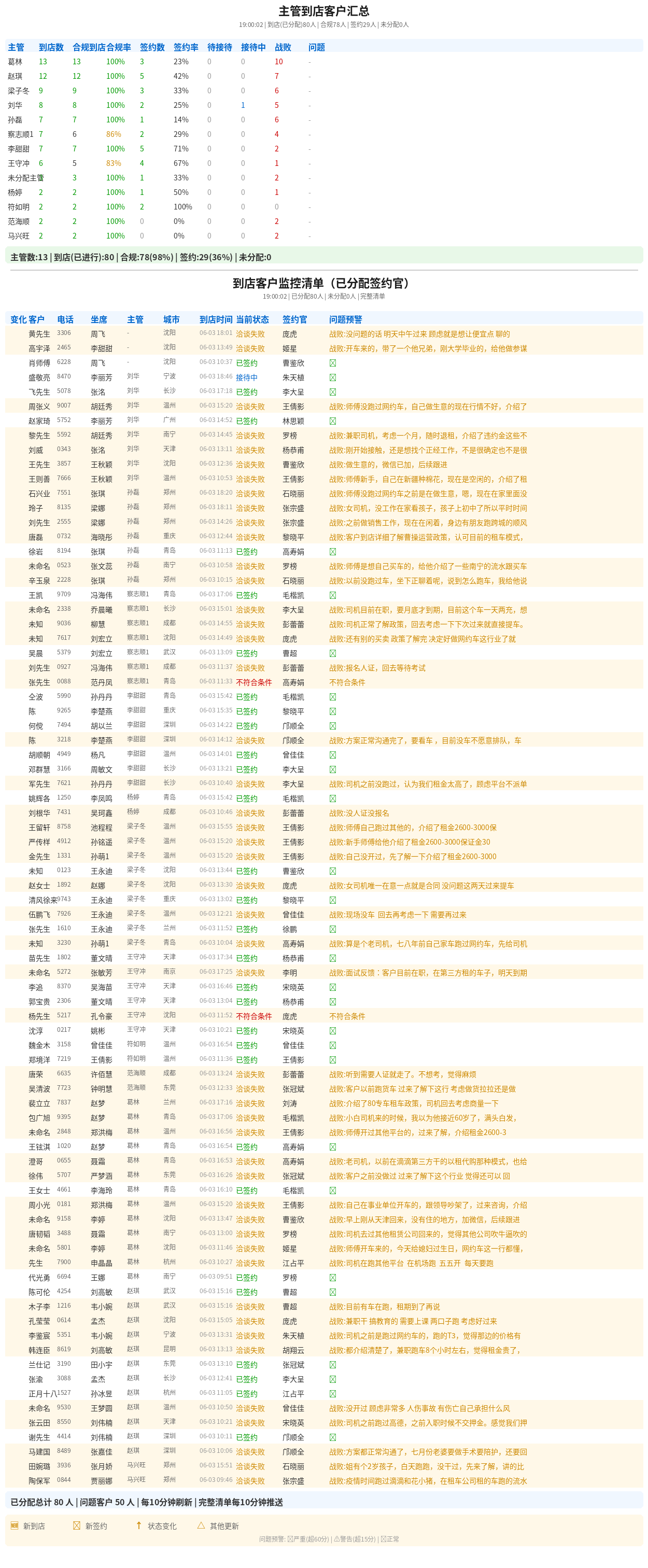This screenshot has width=648, height=1568.
Task: Click the 问题预警 legend line at bottom
Action: tap(329, 1539)
